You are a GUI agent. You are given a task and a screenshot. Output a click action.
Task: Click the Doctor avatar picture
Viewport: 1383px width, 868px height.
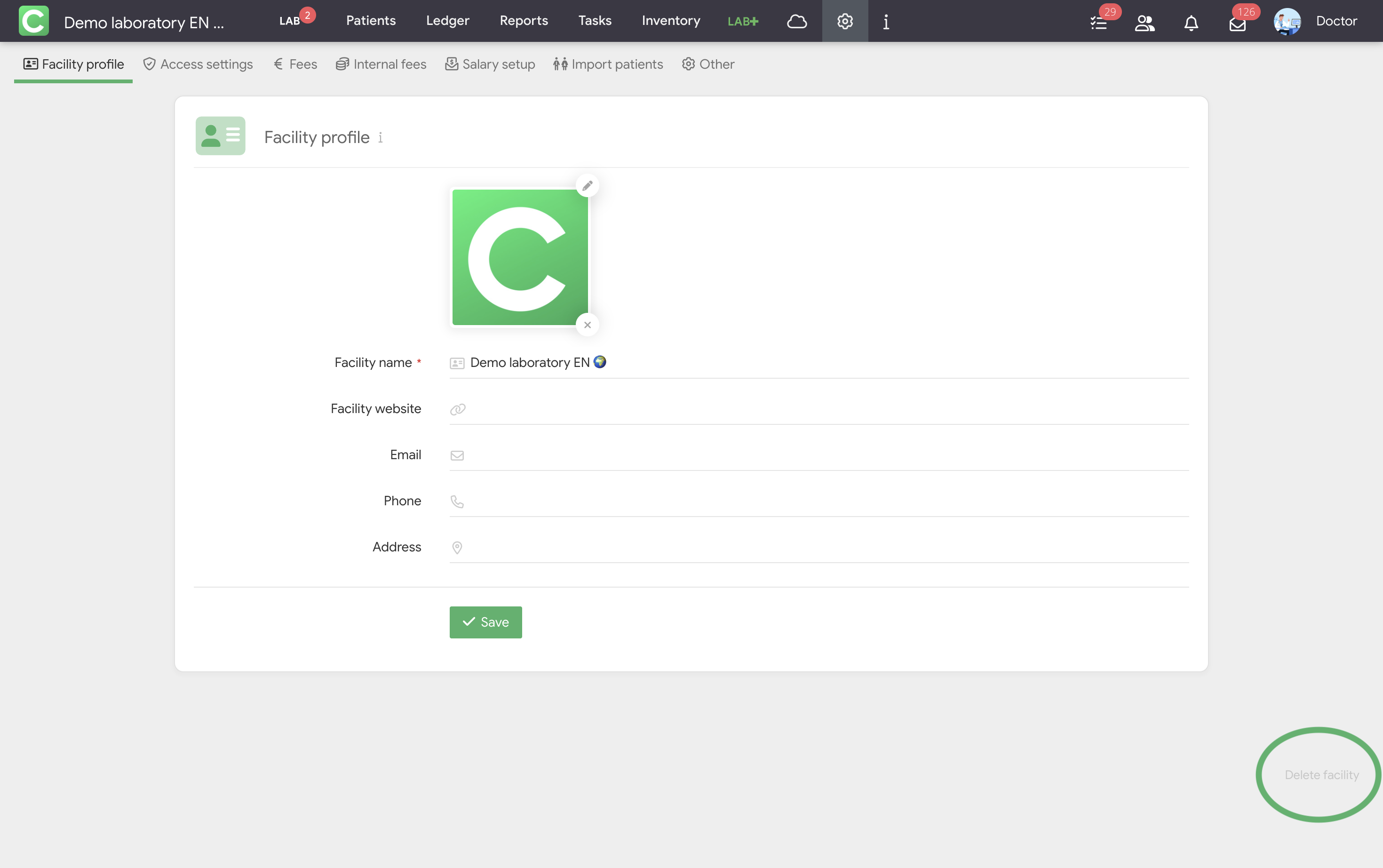[x=1287, y=21]
